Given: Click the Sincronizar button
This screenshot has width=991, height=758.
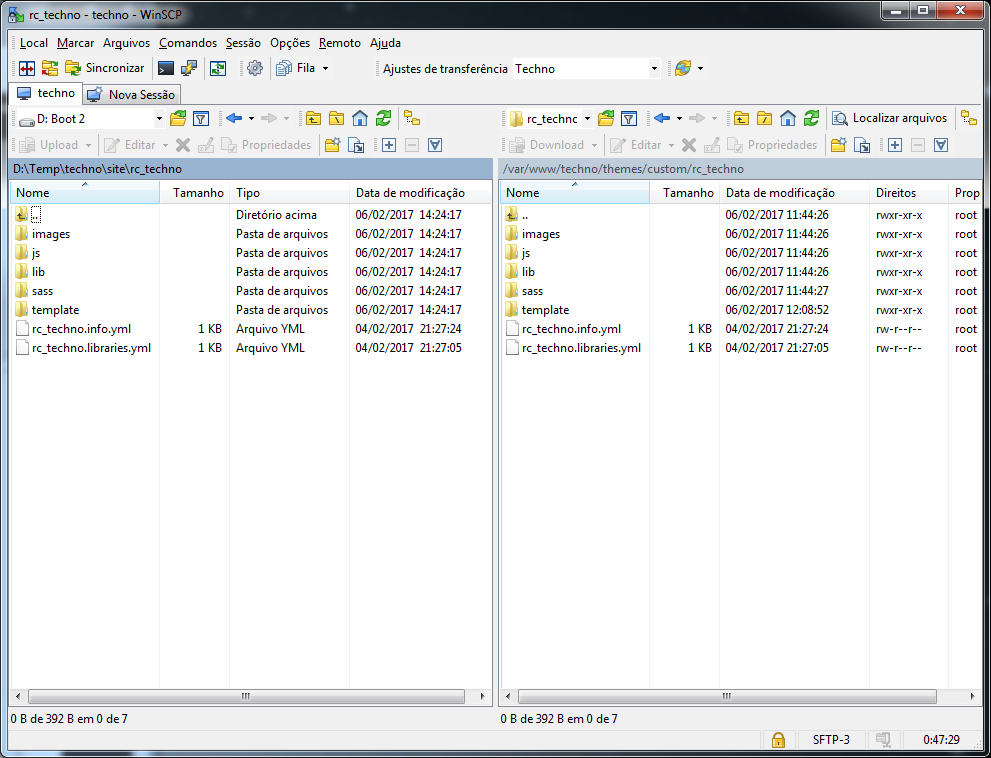Looking at the screenshot, I should click(x=112, y=68).
